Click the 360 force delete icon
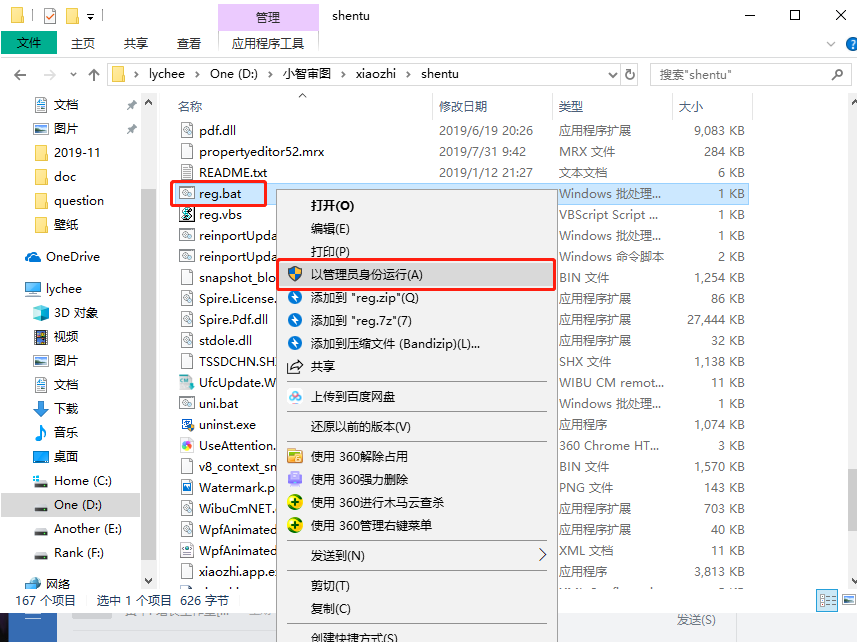This screenshot has width=857, height=642. pos(295,478)
